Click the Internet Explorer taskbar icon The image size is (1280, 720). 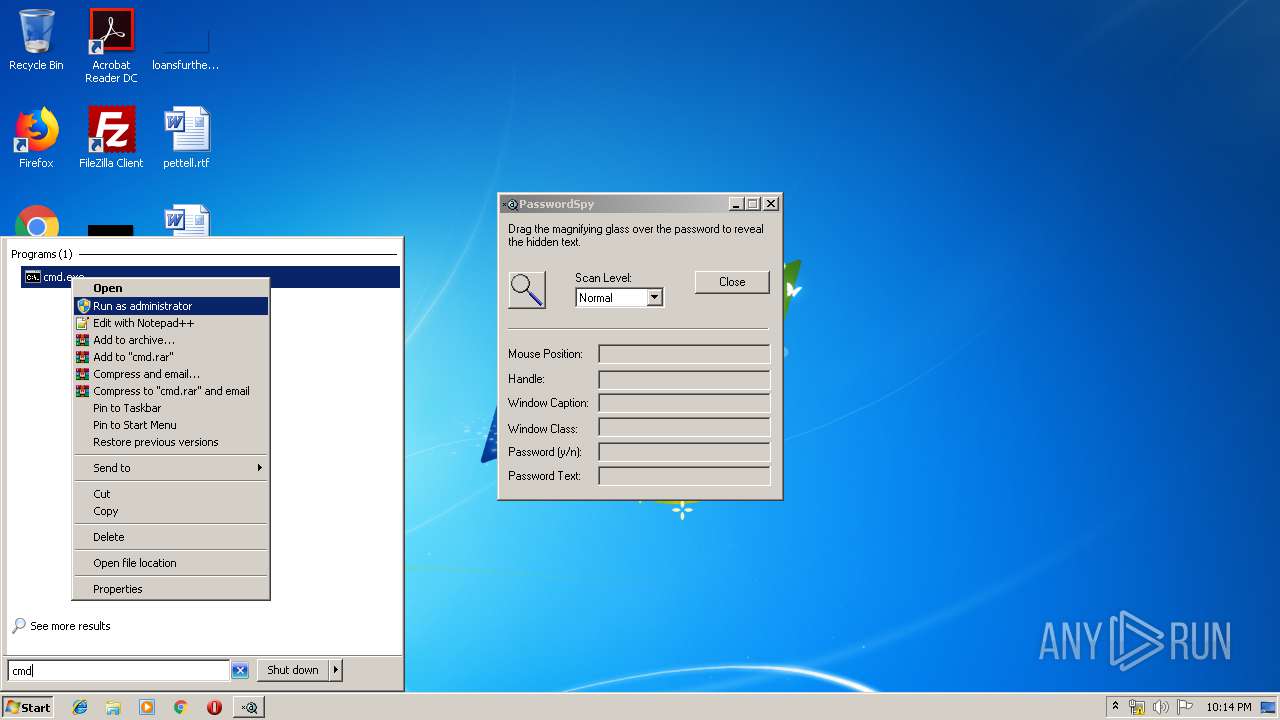[x=80, y=707]
